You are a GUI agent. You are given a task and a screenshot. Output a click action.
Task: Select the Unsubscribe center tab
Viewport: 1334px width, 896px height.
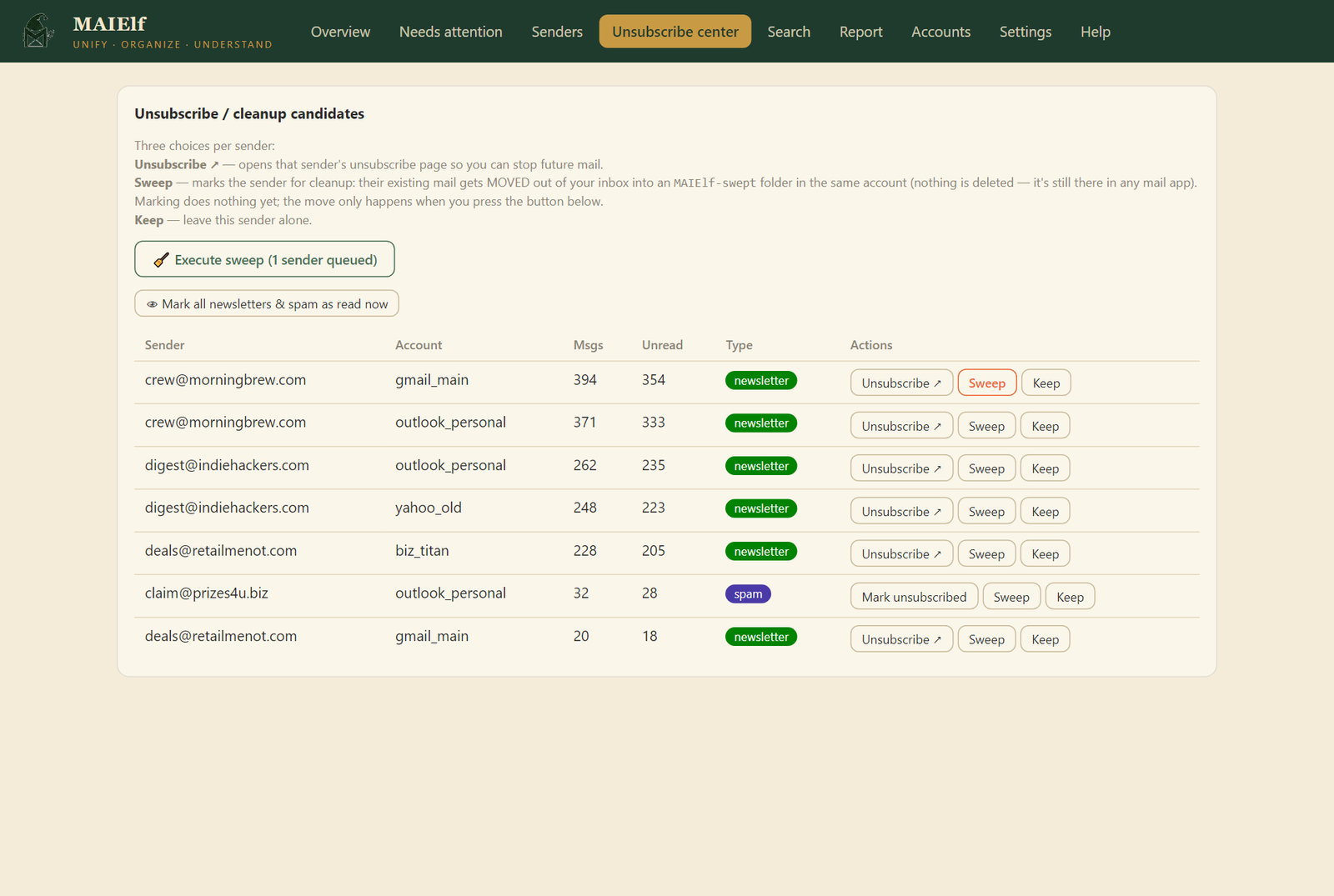click(675, 32)
